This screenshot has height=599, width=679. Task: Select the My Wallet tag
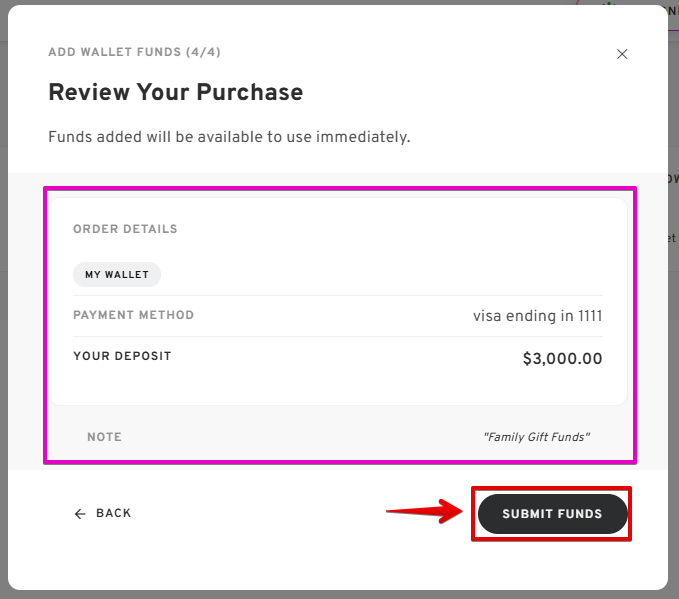coord(116,275)
